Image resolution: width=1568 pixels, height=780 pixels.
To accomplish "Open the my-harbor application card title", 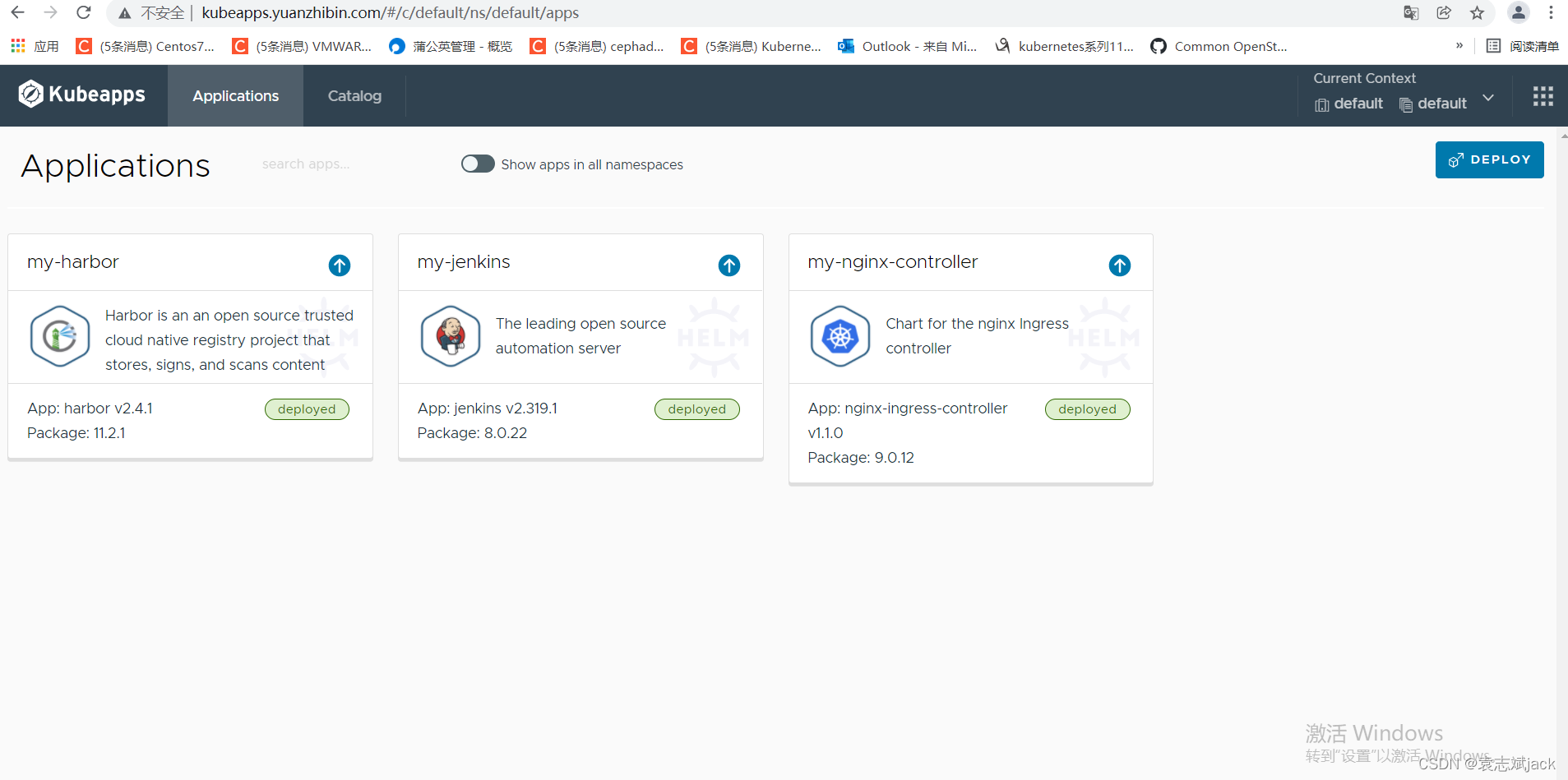I will coord(72,262).
